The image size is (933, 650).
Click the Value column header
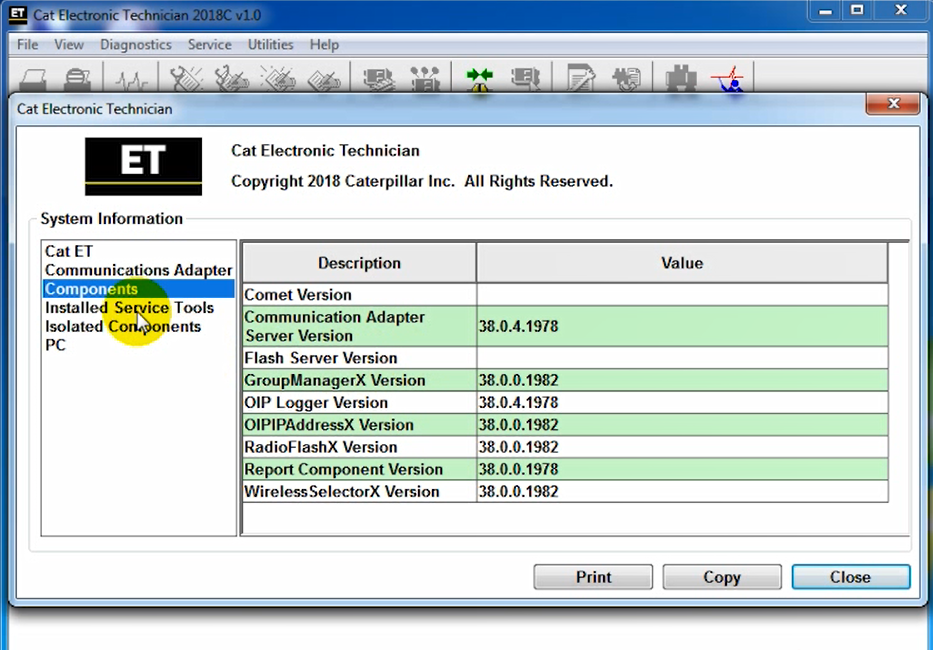click(x=681, y=263)
